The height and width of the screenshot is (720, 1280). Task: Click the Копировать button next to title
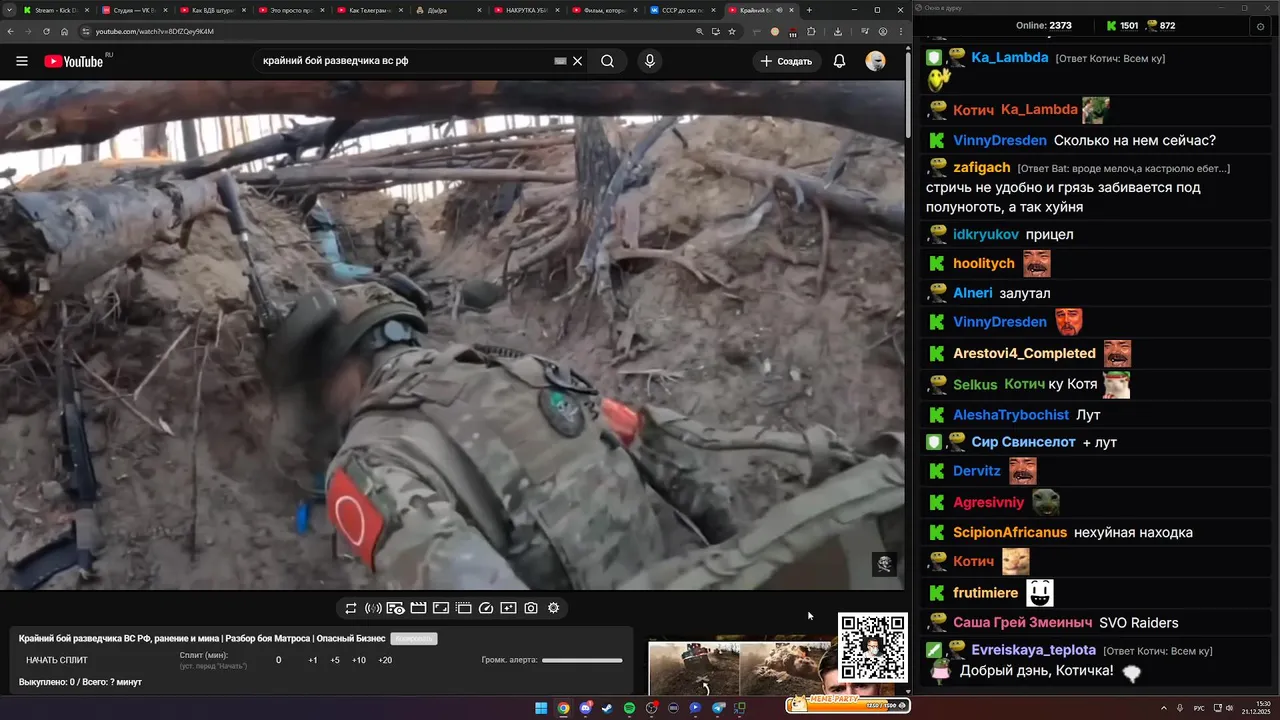(x=414, y=638)
